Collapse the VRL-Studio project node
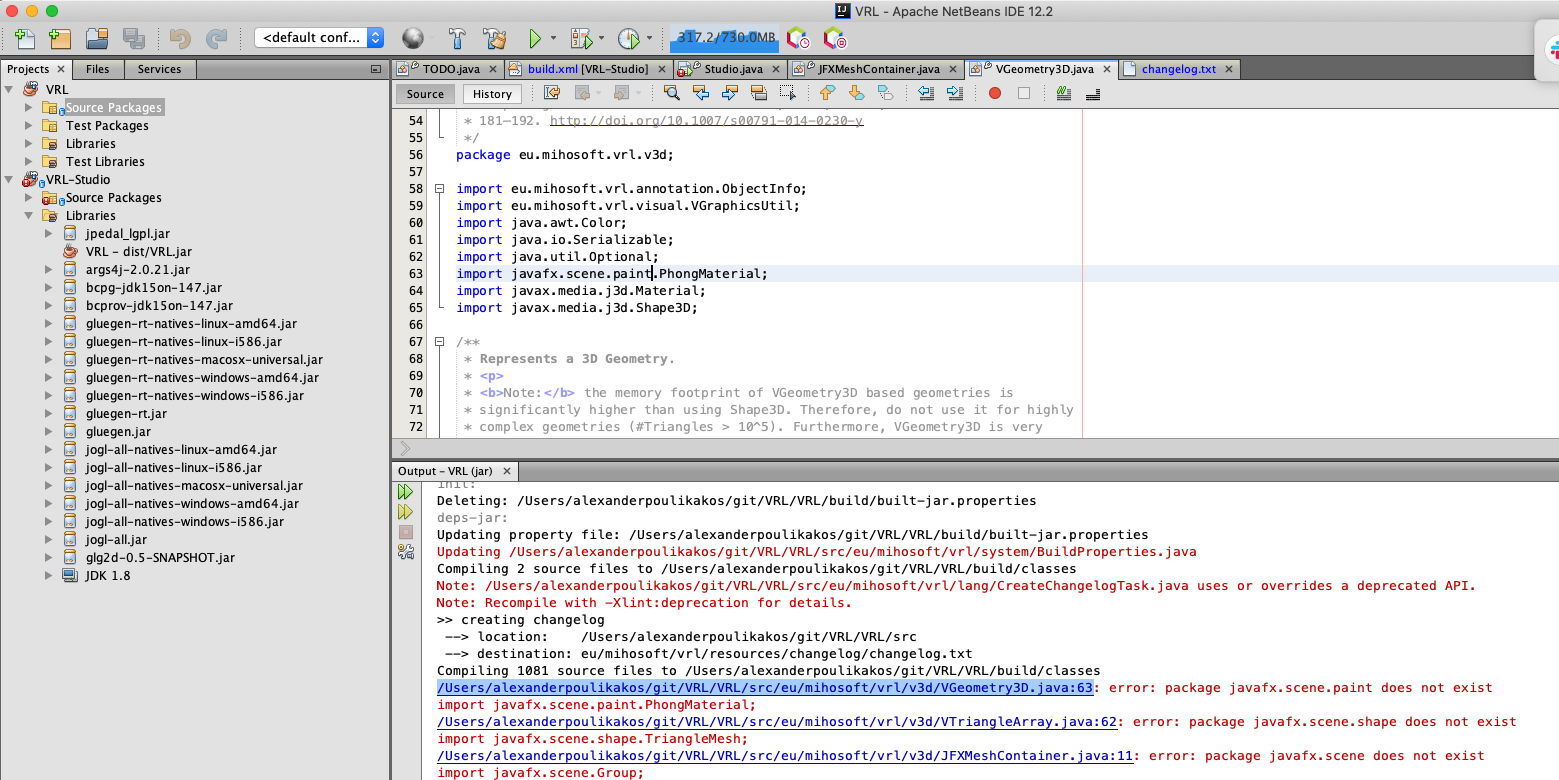 9,179
